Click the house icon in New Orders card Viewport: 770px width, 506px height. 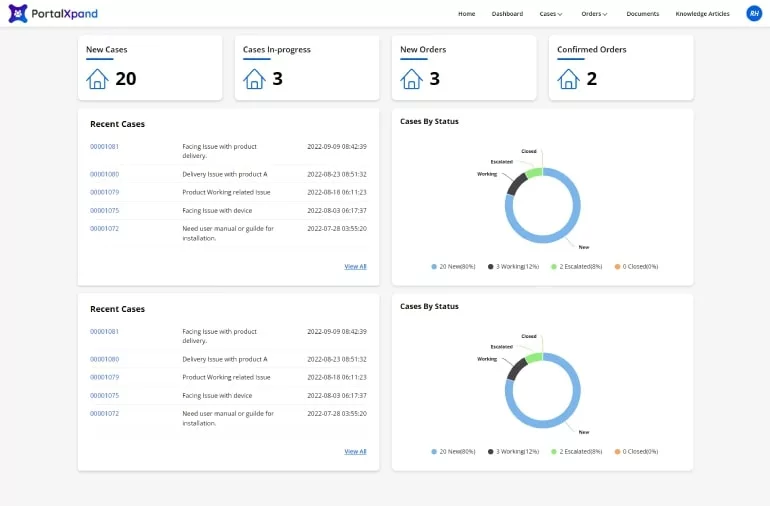point(412,79)
